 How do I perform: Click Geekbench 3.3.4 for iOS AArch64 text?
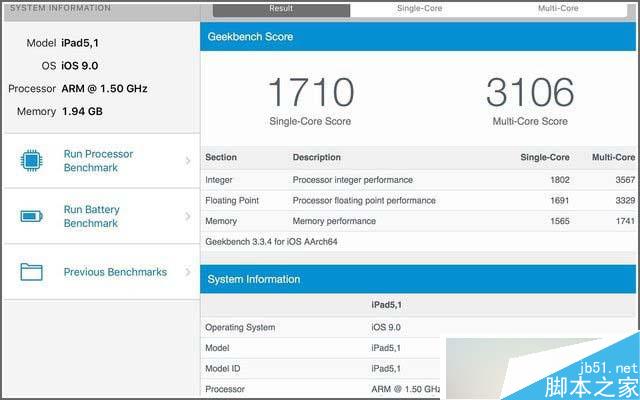271,242
